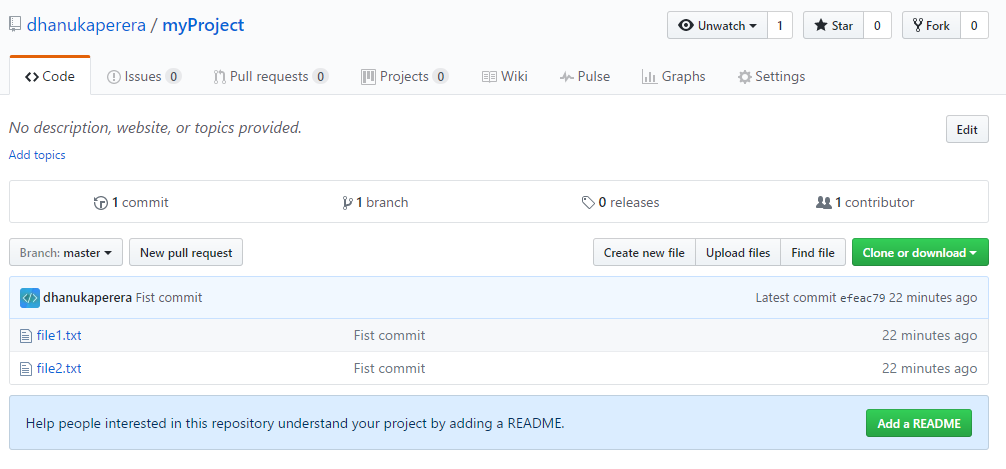Click the file icon next to file1.txt
The image size is (1006, 469).
[x=26, y=336]
